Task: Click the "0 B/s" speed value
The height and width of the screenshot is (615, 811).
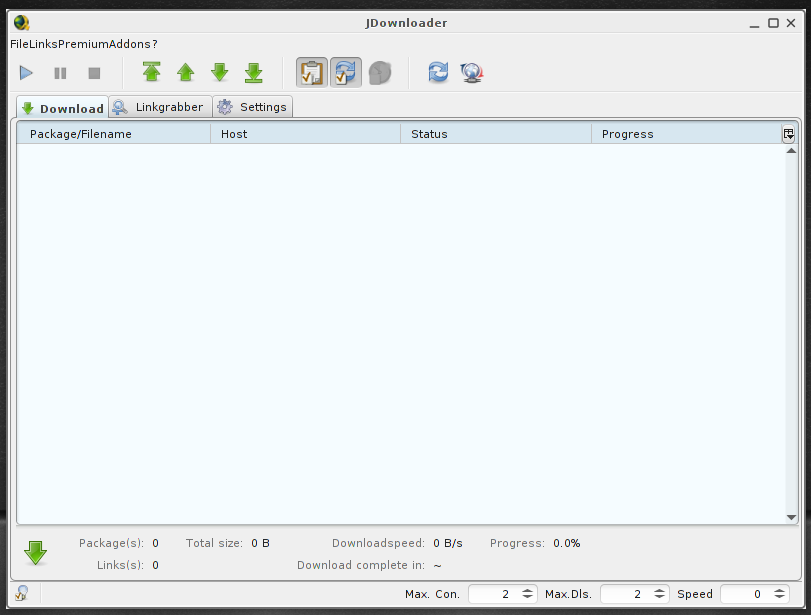Action: (x=448, y=543)
